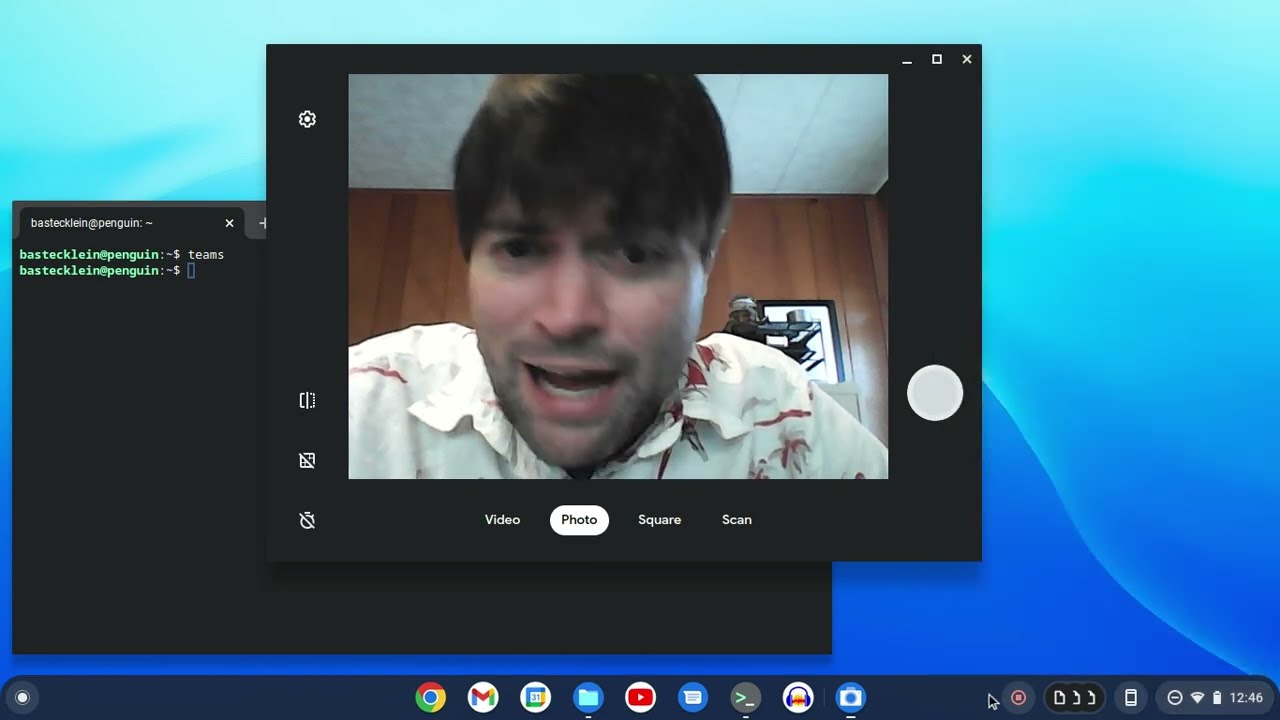Maximize the Camera window
The width and height of the screenshot is (1280, 720).
(x=937, y=60)
